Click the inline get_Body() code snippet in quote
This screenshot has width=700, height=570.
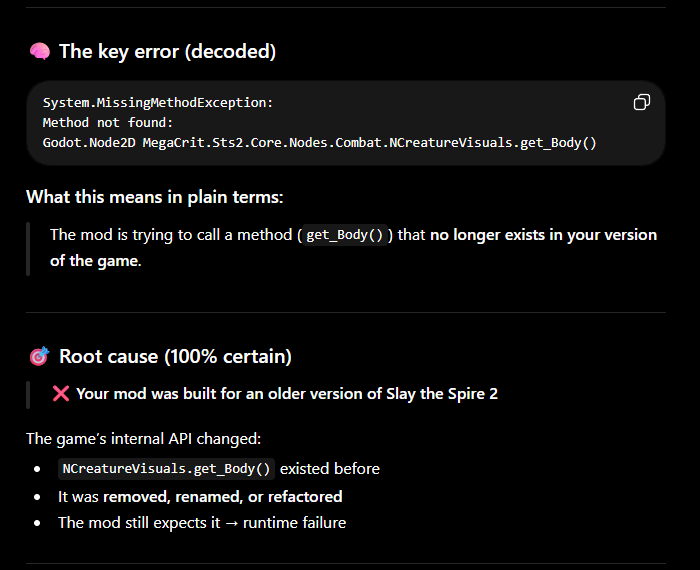tap(344, 235)
